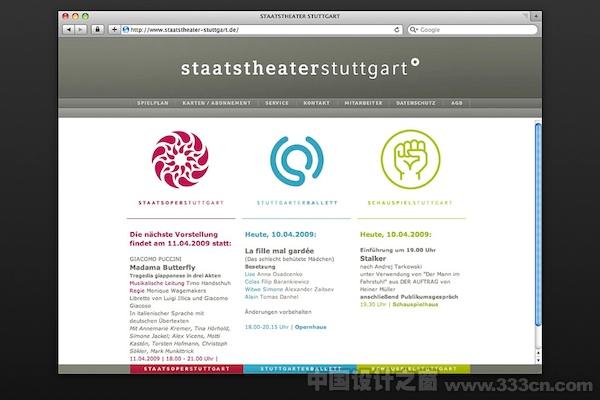600x400 pixels.
Task: Open the Spielplan menu item
Action: tap(153, 103)
